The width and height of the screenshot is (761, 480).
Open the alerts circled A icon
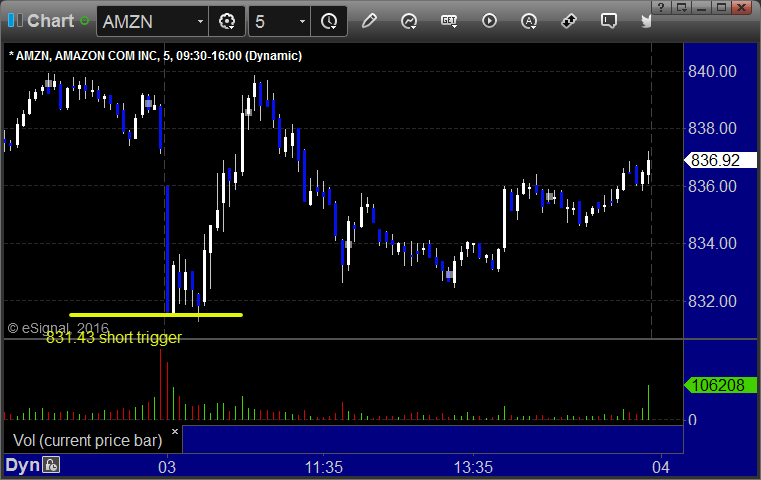tap(529, 21)
